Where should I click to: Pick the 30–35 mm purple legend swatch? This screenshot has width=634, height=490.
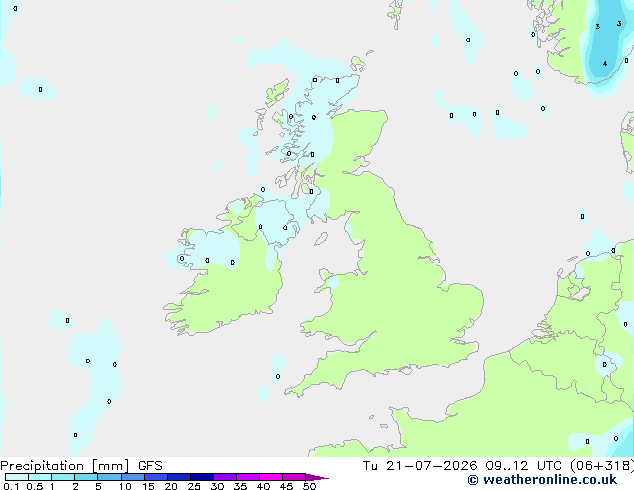225,477
